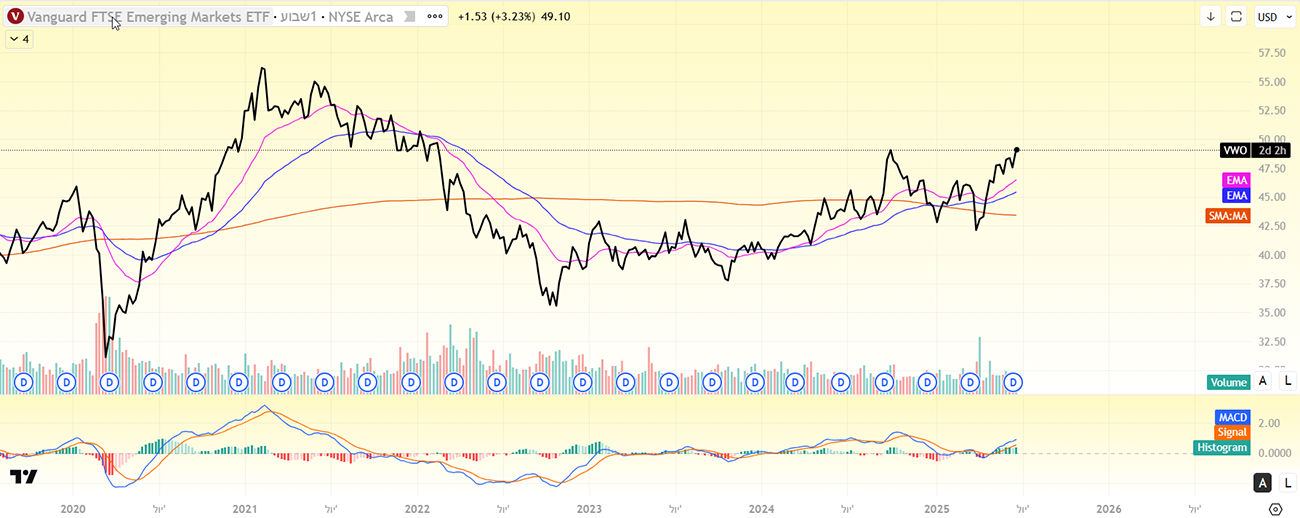Screen dimensions: 1300x518
Task: Click the 2024 label on the time axis
Action: 761,509
